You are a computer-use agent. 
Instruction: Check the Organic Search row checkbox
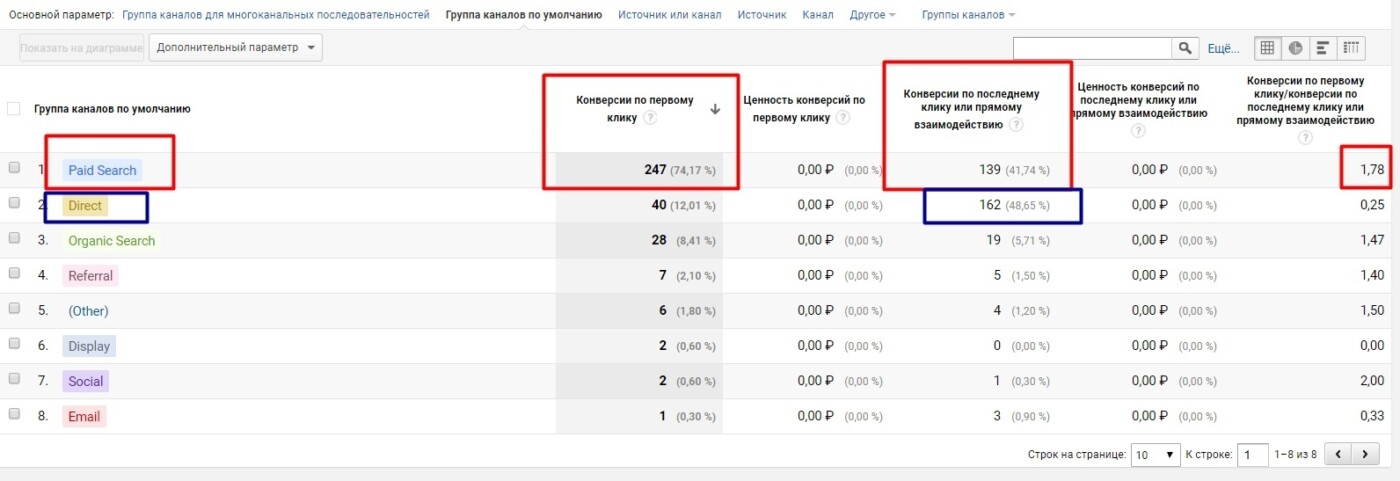[x=14, y=240]
